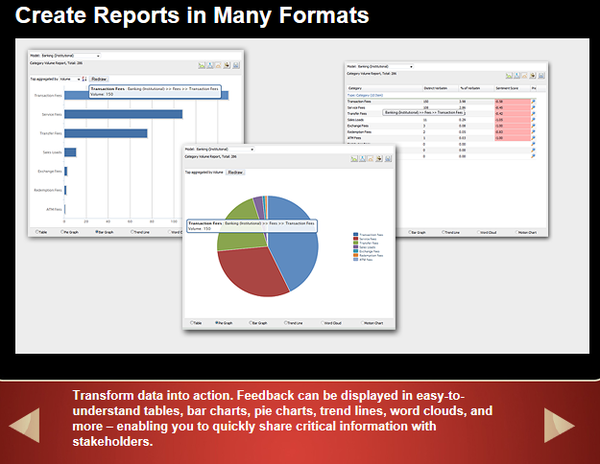Click brown export icon in bar graph window
The width and height of the screenshot is (600, 464).
click(x=227, y=65)
